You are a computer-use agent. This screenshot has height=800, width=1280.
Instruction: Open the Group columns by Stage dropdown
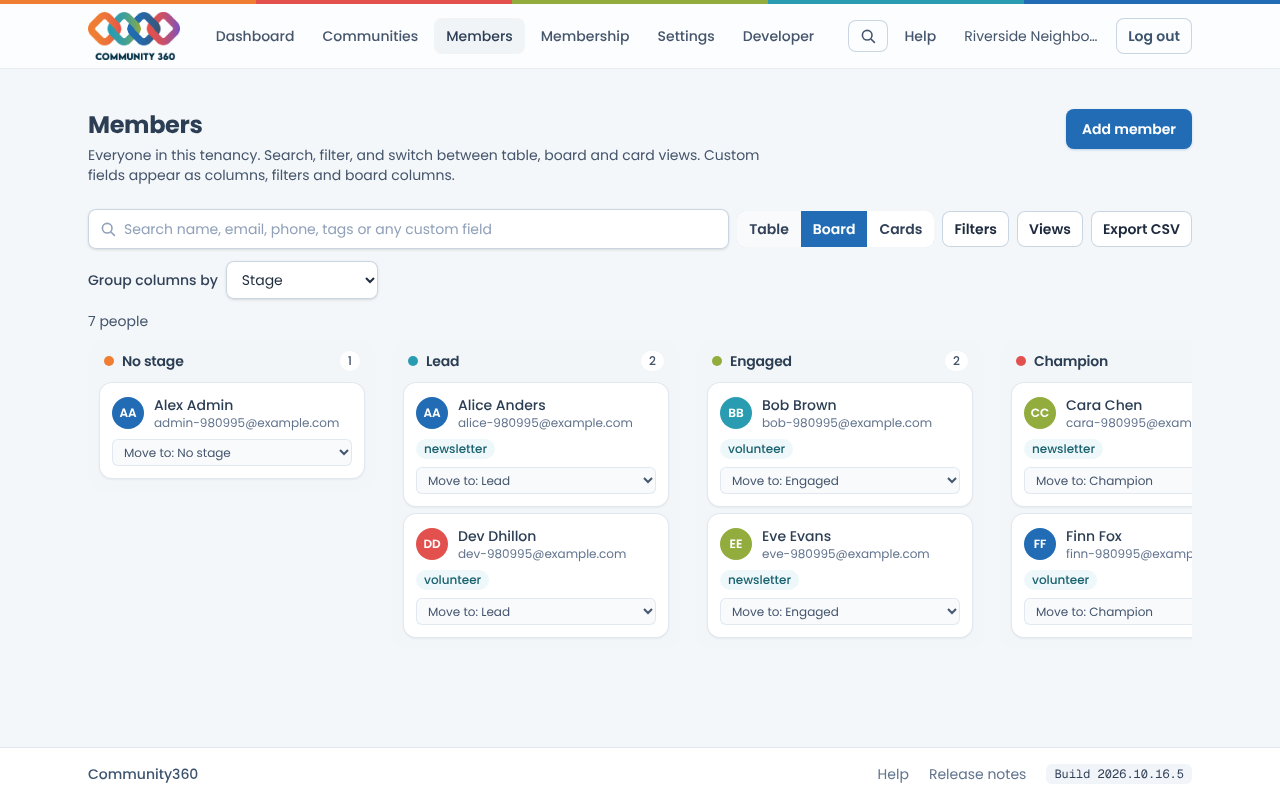(302, 280)
